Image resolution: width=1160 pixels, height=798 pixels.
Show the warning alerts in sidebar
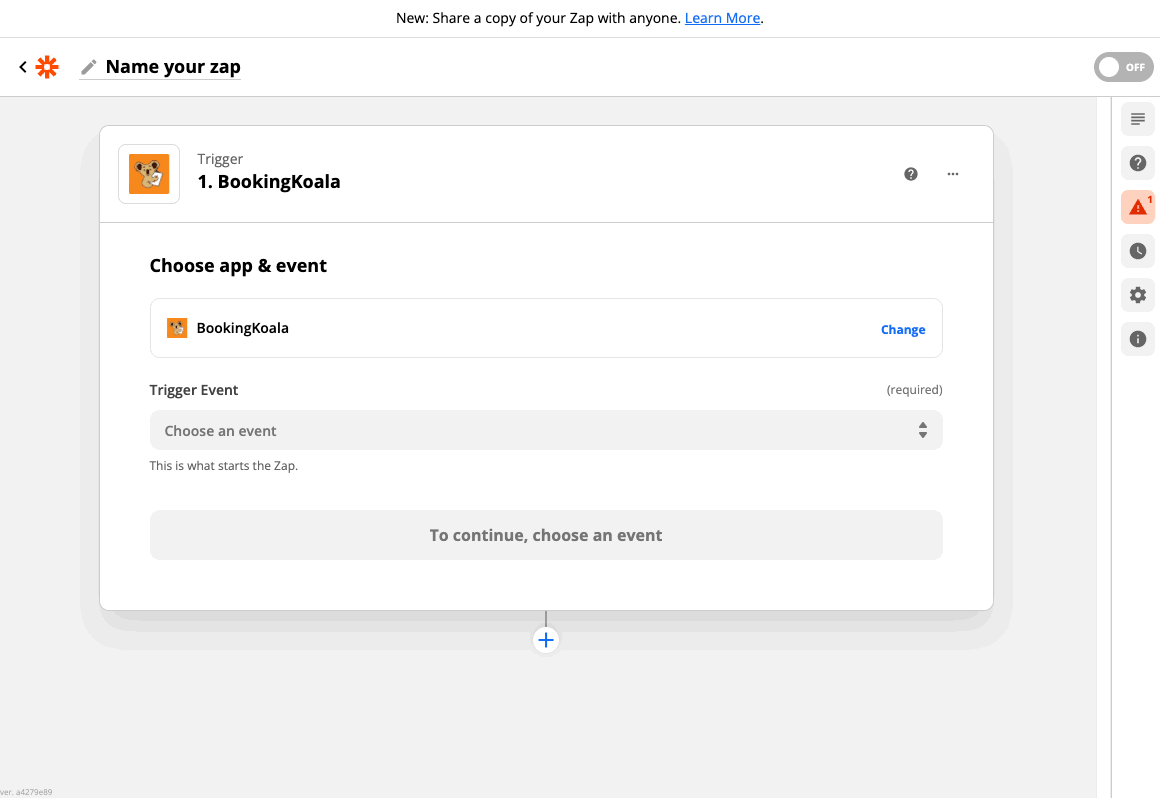pyautogui.click(x=1137, y=207)
